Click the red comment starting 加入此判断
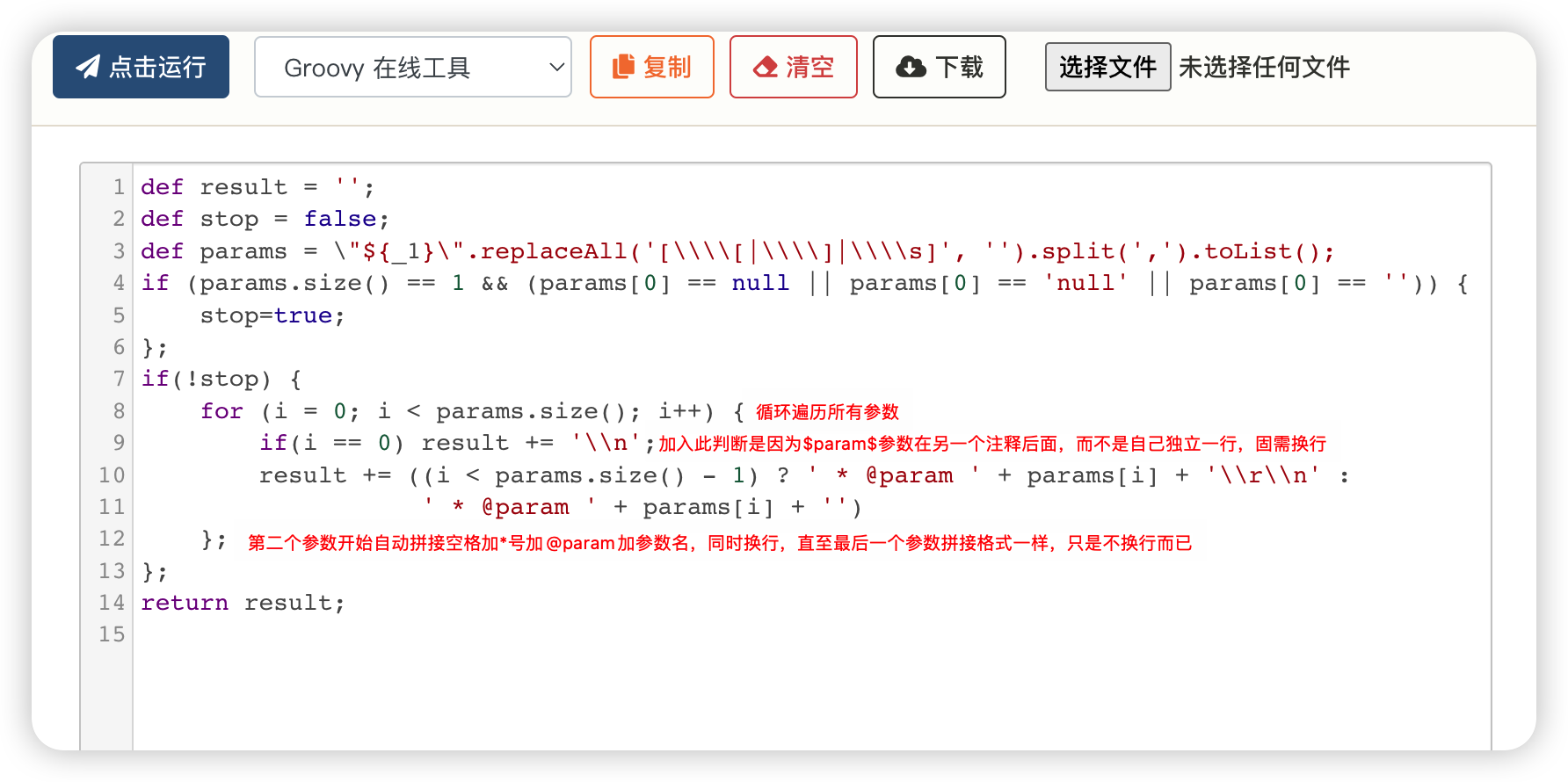Image resolution: width=1568 pixels, height=782 pixels. pos(992,444)
